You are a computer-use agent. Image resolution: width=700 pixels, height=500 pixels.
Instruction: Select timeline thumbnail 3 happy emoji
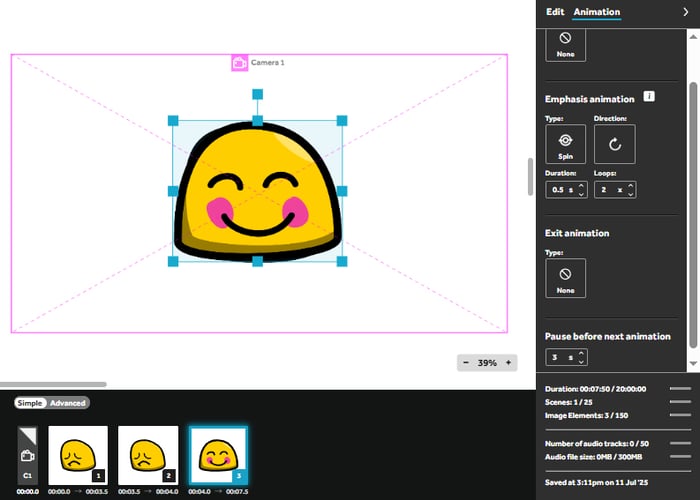218,455
